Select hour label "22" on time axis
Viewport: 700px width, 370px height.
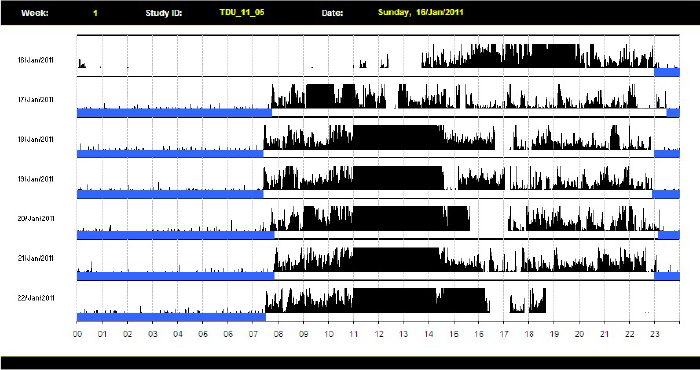pyautogui.click(x=629, y=333)
